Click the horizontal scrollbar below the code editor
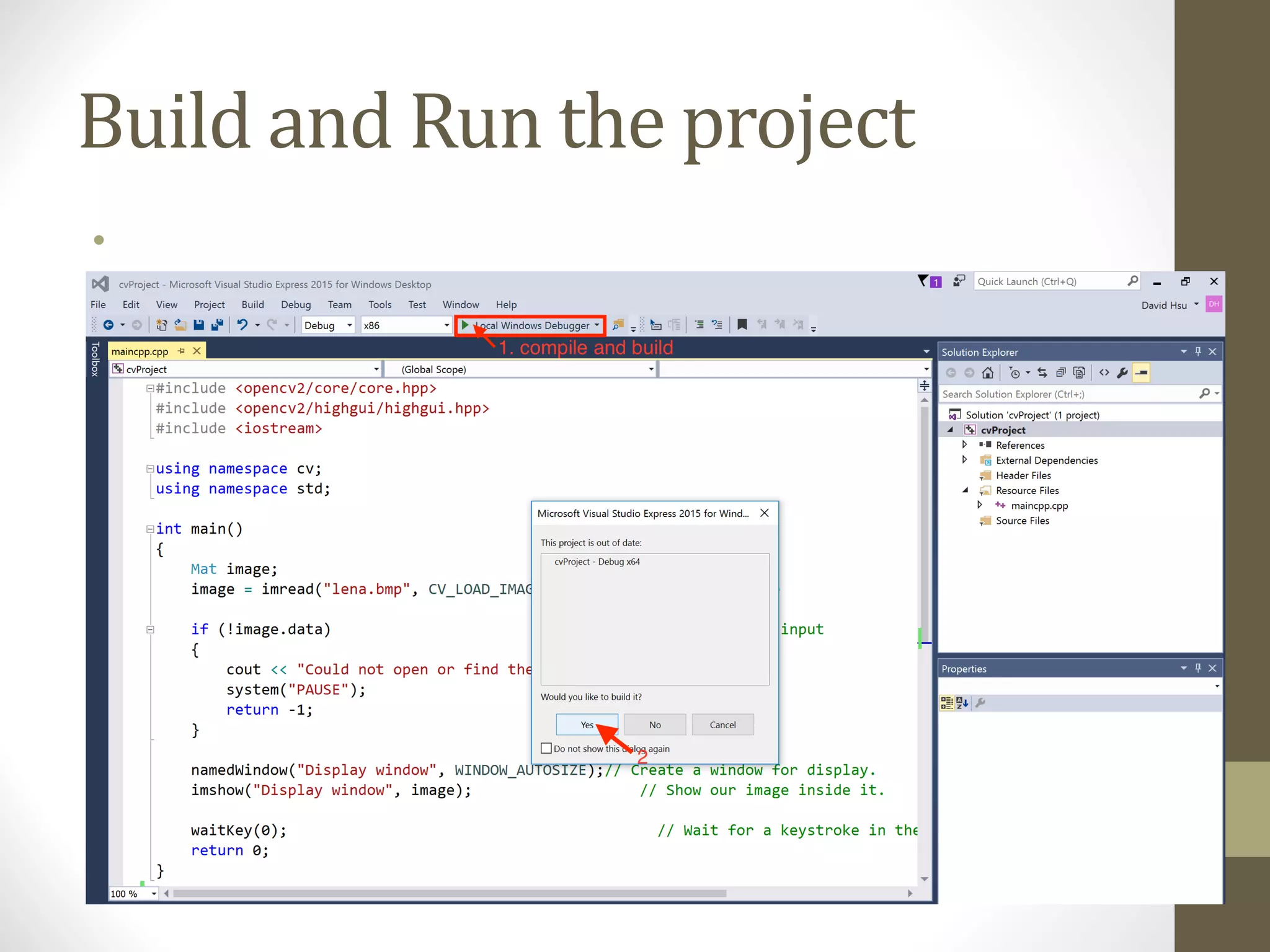Screen dimensions: 1270x952 click(450, 893)
